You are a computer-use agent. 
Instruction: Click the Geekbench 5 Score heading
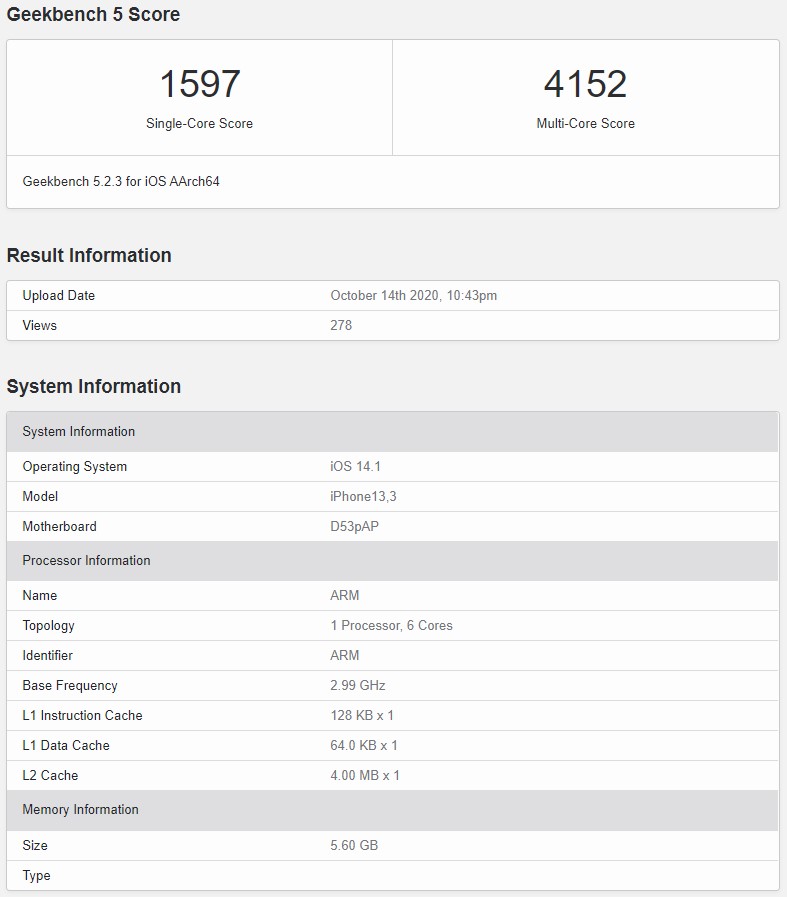[93, 14]
